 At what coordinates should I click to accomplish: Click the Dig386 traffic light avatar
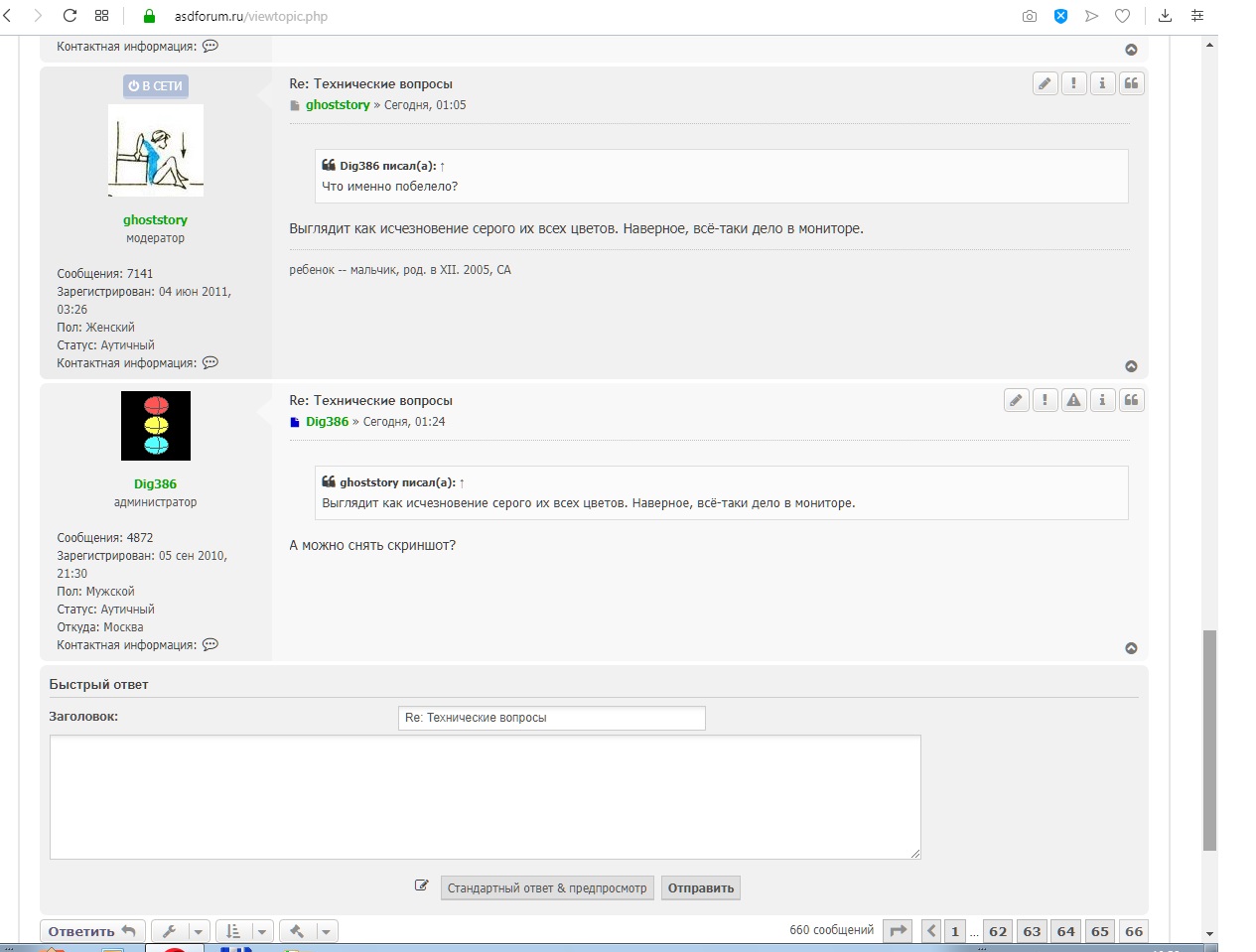click(x=156, y=426)
